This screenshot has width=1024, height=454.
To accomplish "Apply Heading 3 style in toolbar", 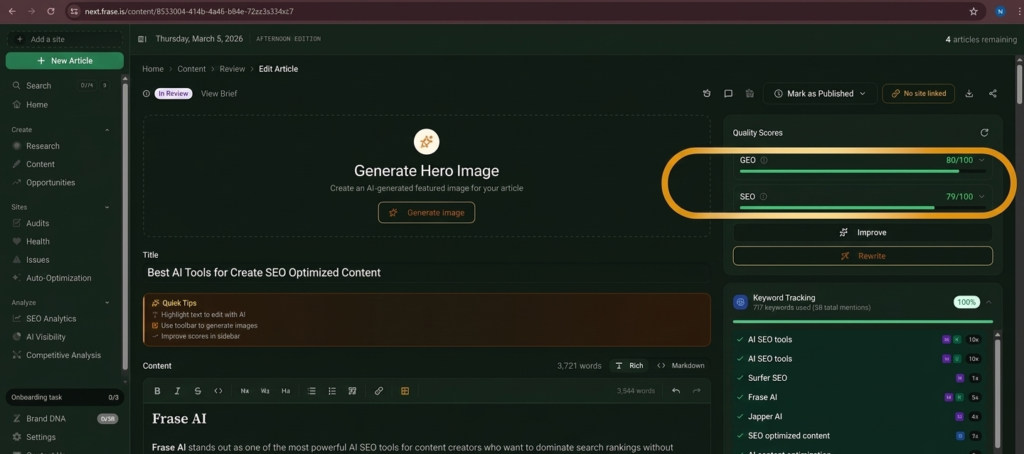I will click(285, 391).
